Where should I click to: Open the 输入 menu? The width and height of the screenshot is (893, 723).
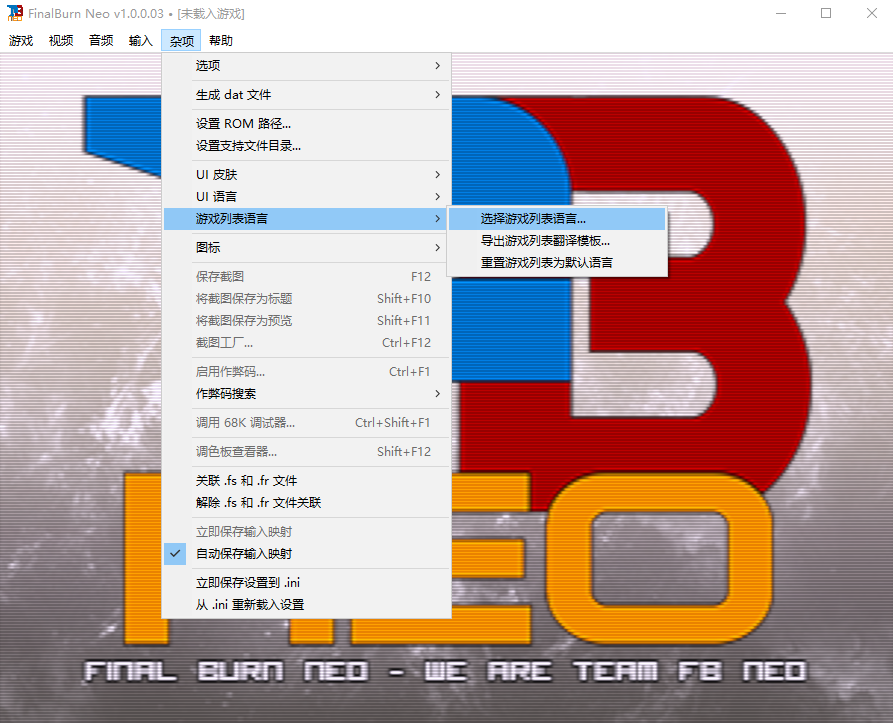click(x=141, y=40)
